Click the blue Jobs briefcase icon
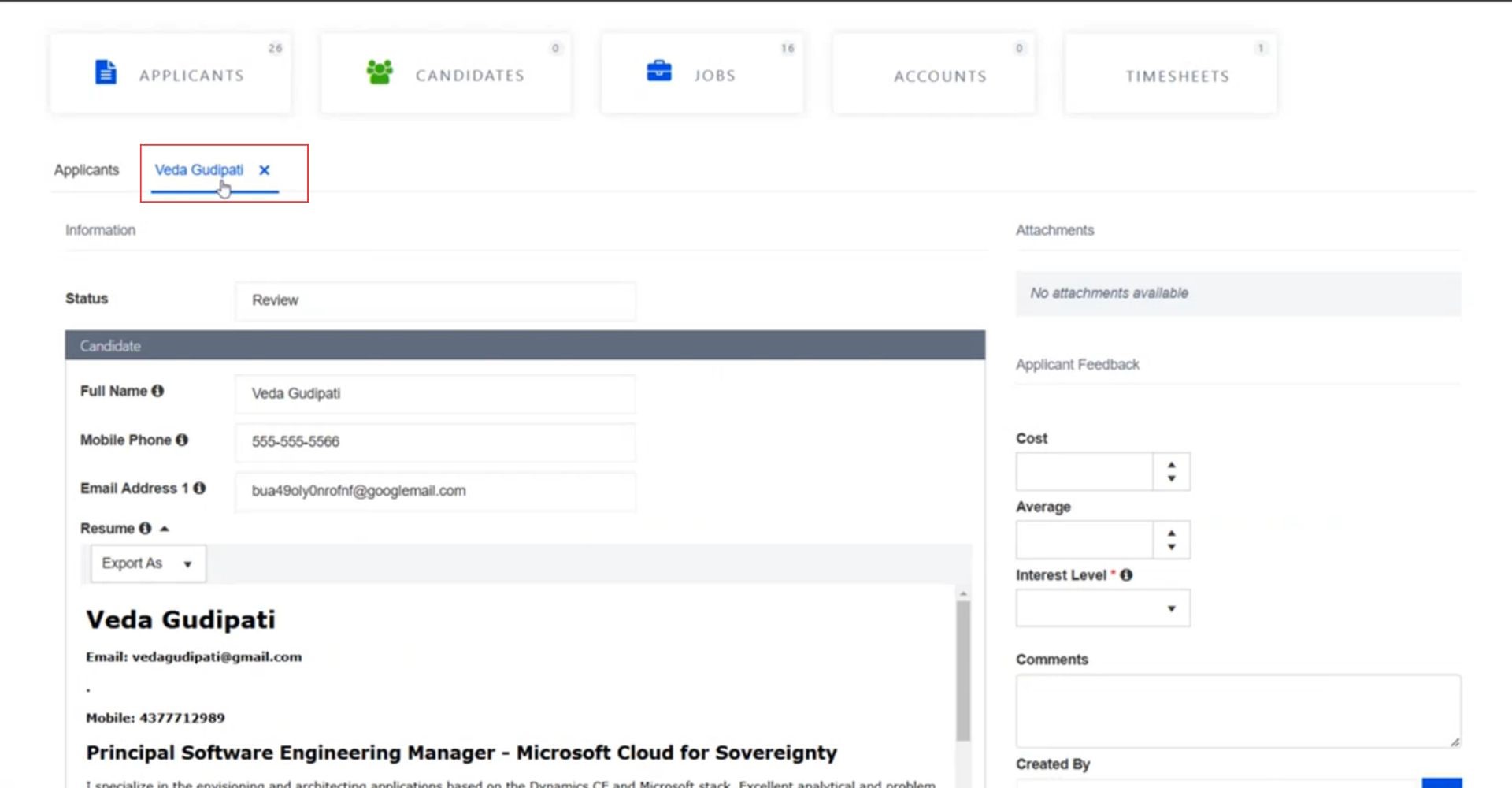Image resolution: width=1512 pixels, height=788 pixels. pyautogui.click(x=659, y=71)
